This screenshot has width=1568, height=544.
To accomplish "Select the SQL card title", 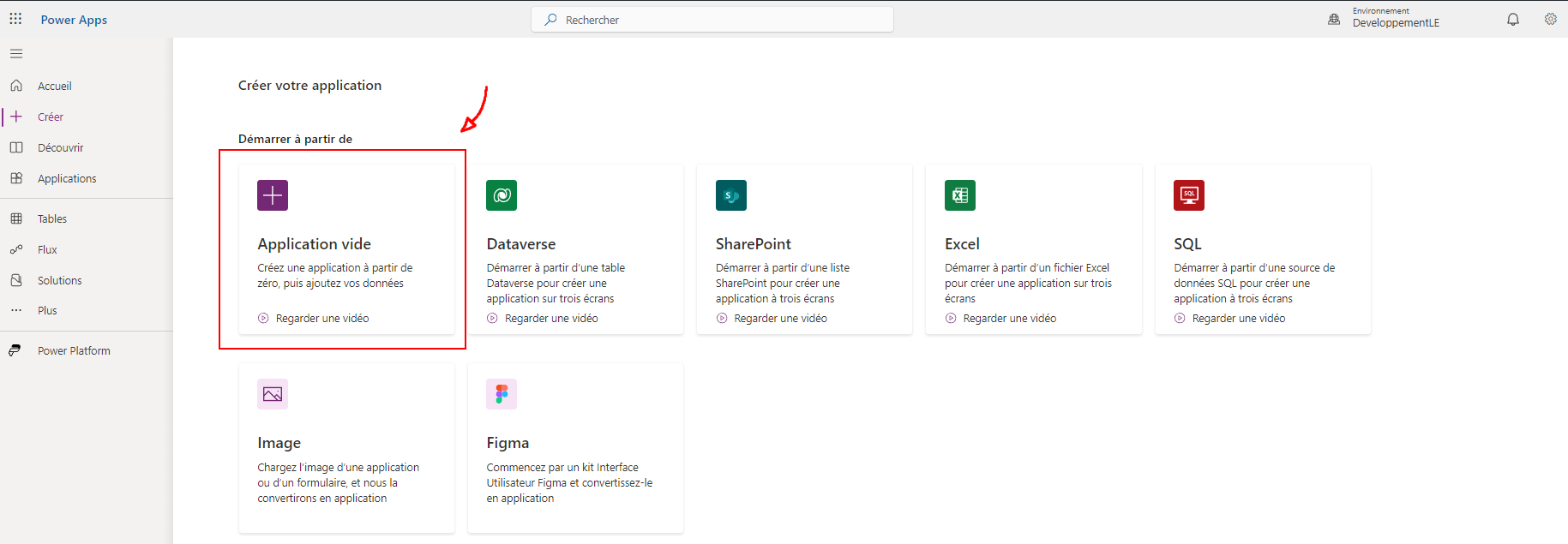I will pyautogui.click(x=1187, y=244).
